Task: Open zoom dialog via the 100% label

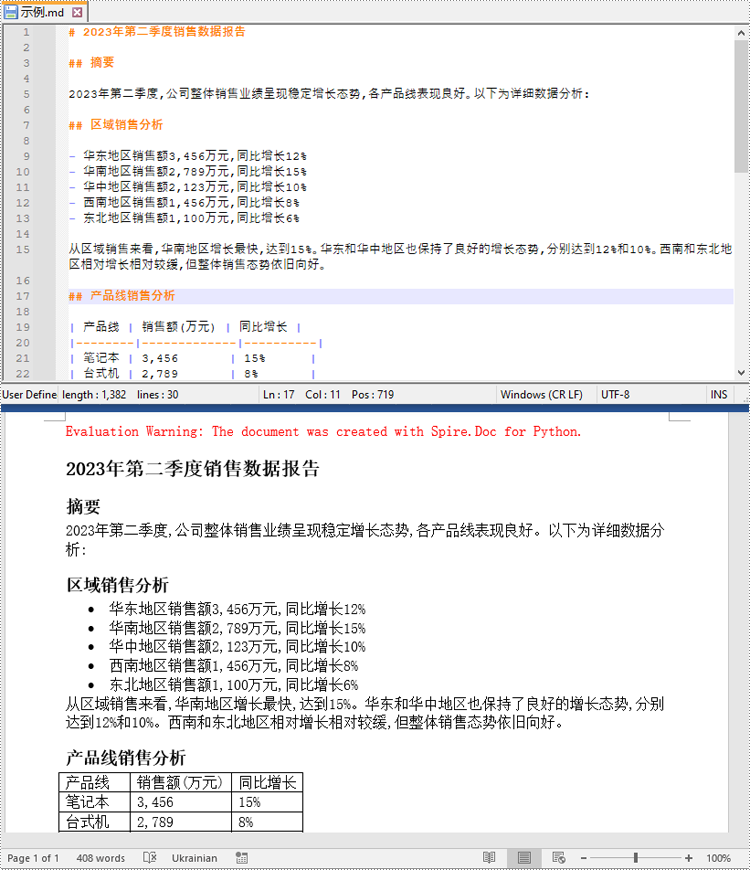Action: pyautogui.click(x=718, y=858)
